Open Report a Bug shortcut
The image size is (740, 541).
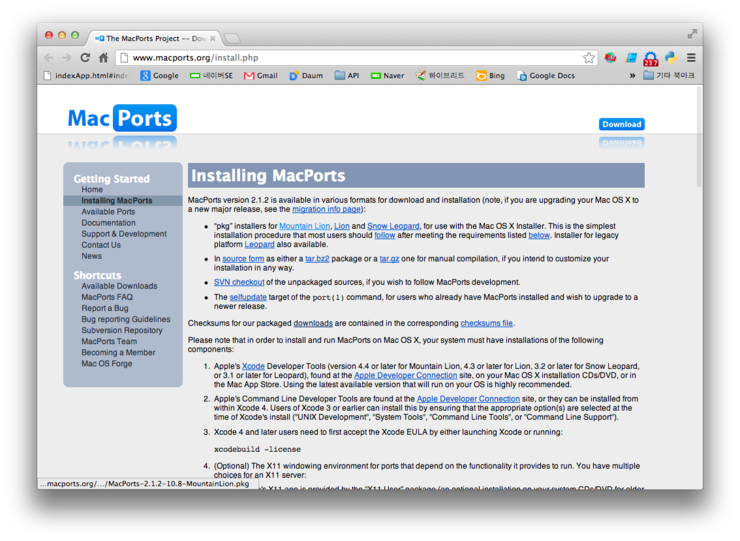[105, 308]
